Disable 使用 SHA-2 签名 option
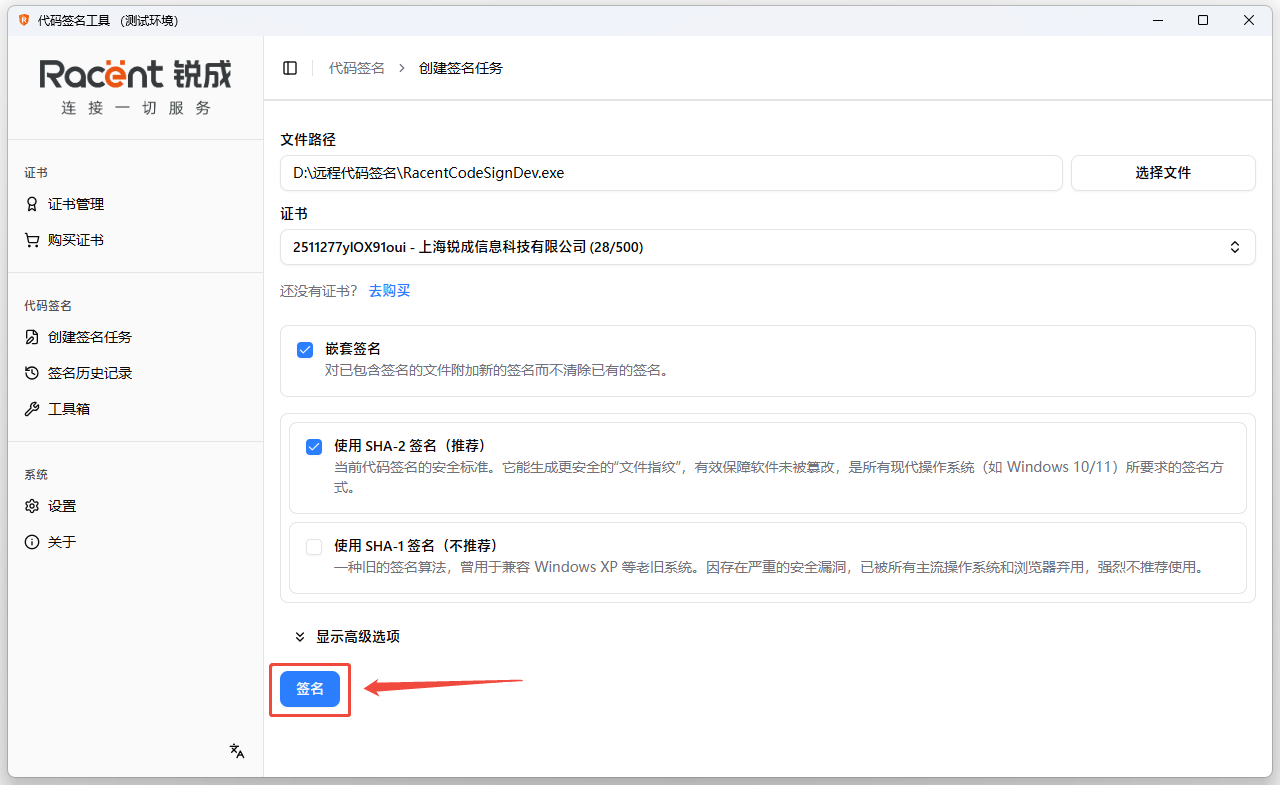The height and width of the screenshot is (785, 1280). [x=313, y=447]
